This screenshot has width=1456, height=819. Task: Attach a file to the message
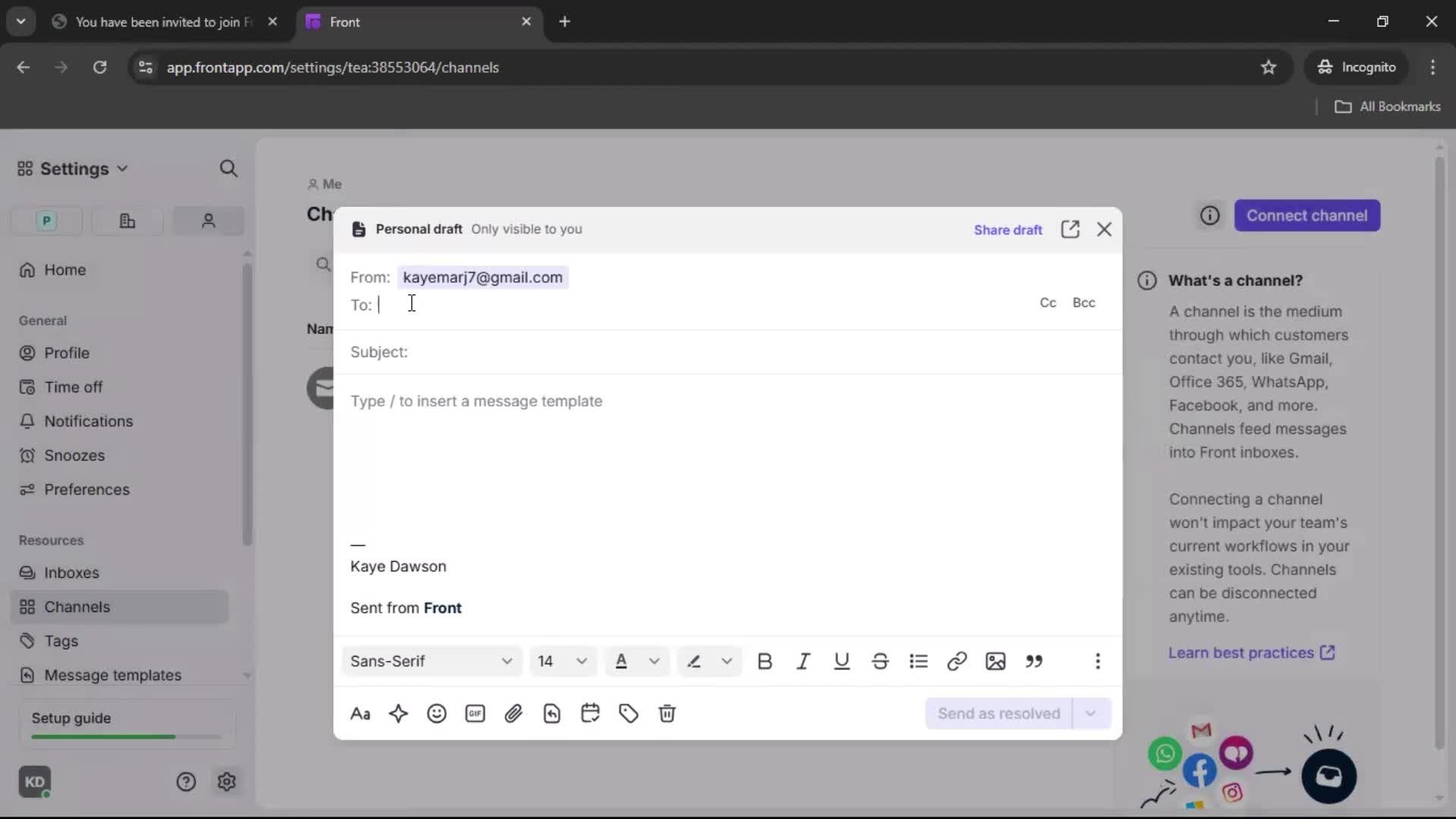click(514, 714)
